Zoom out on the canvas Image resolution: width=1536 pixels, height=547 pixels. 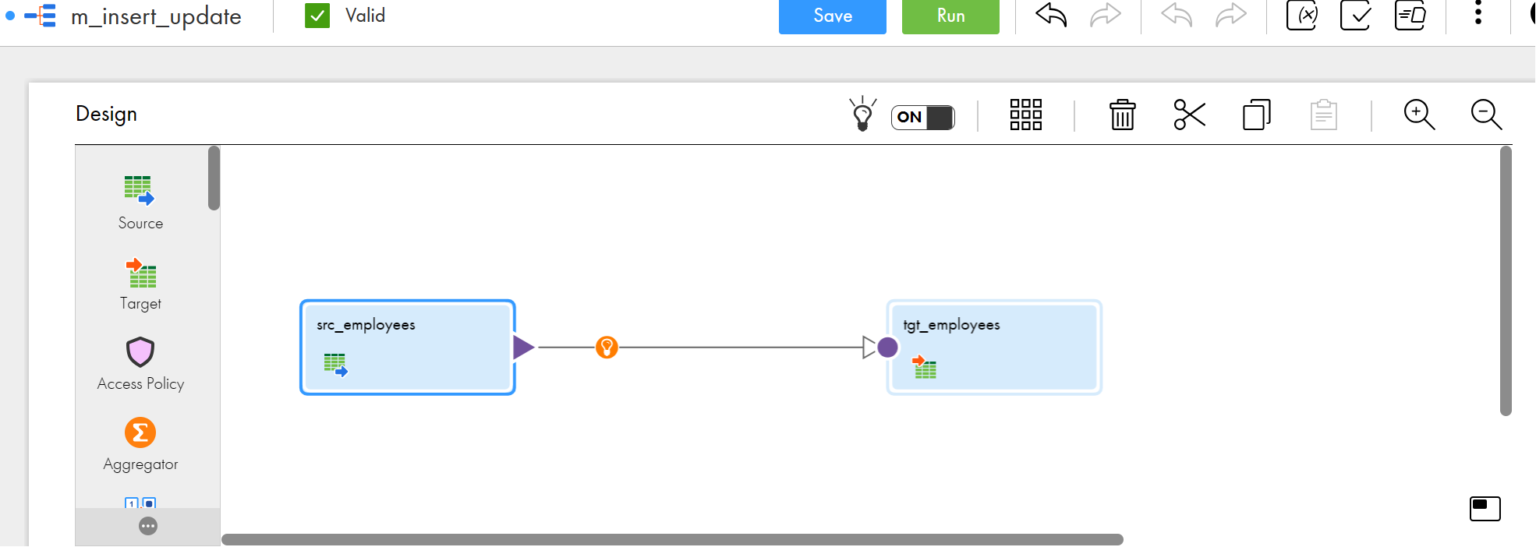[x=1486, y=115]
